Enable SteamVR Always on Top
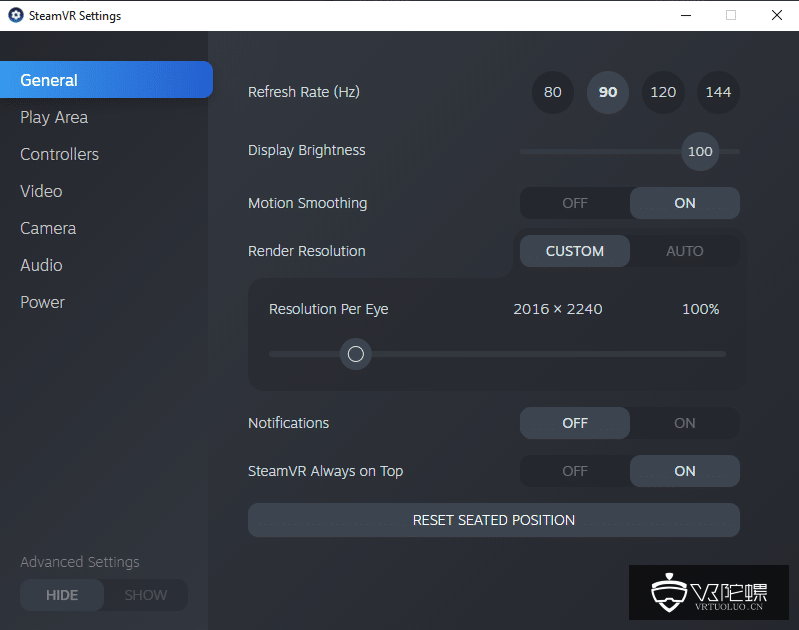799x630 pixels. (685, 471)
